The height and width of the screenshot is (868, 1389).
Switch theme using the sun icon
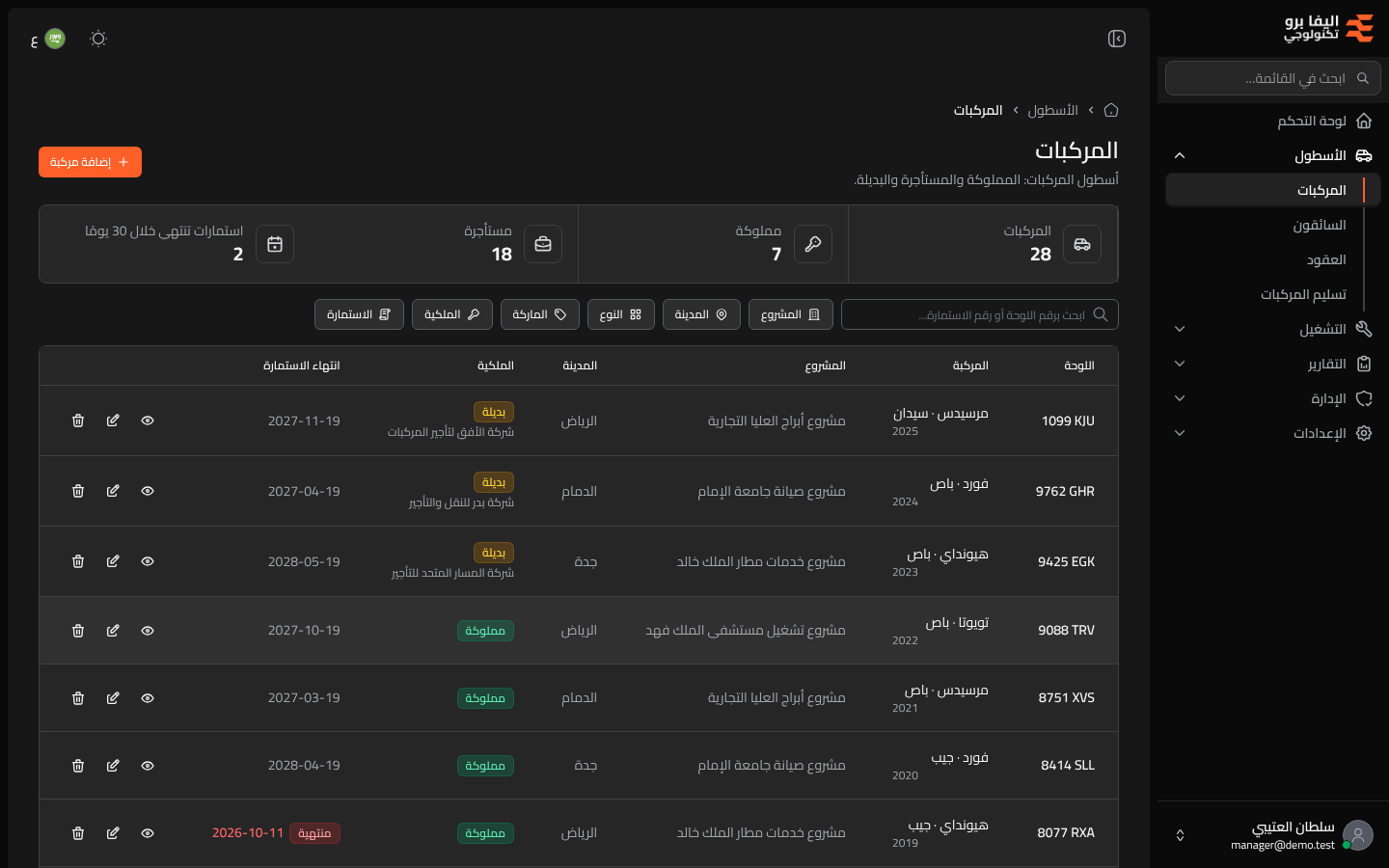click(98, 39)
